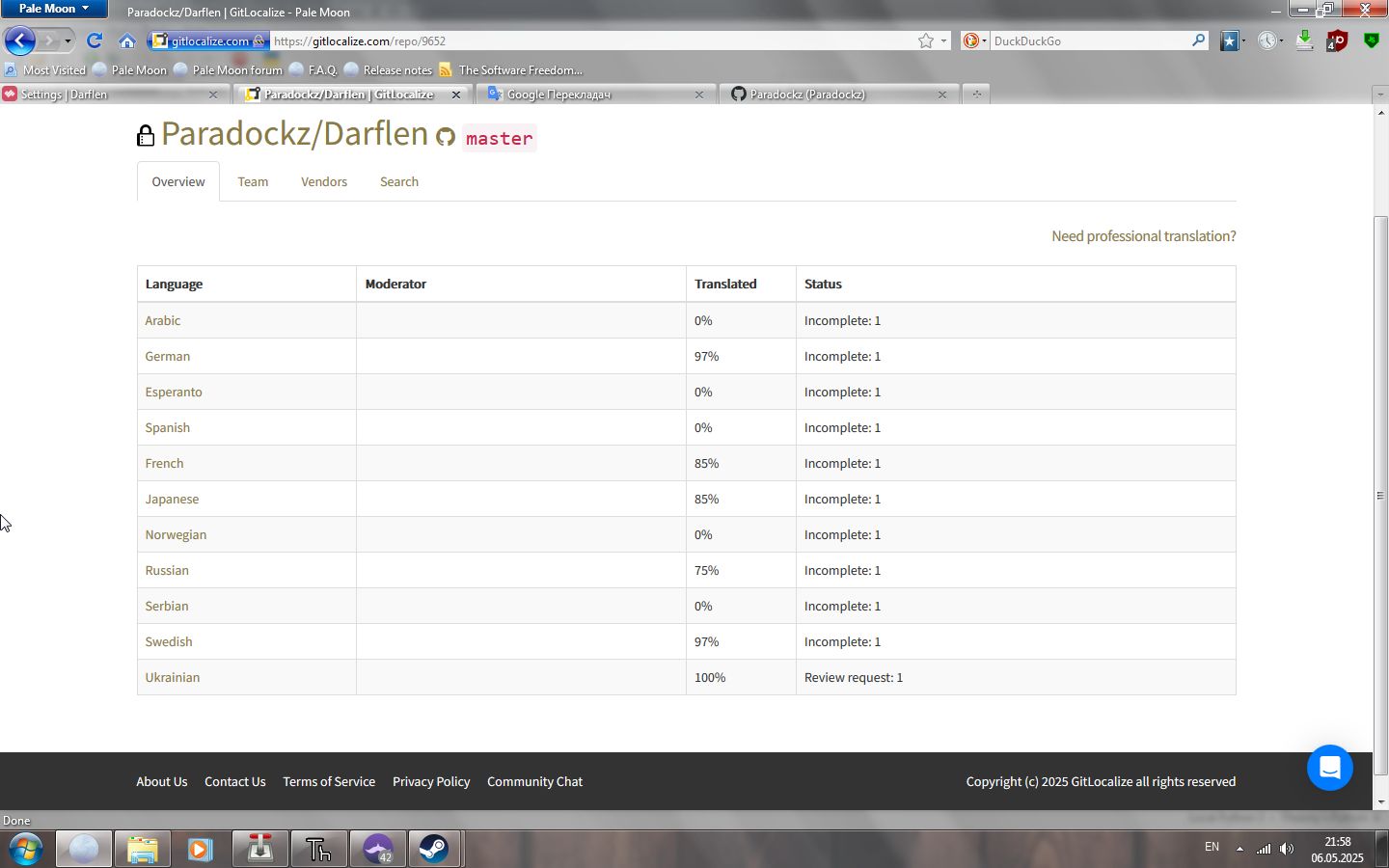Switch to the Google Перекладач tab
This screenshot has width=1389, height=868.
tap(595, 94)
